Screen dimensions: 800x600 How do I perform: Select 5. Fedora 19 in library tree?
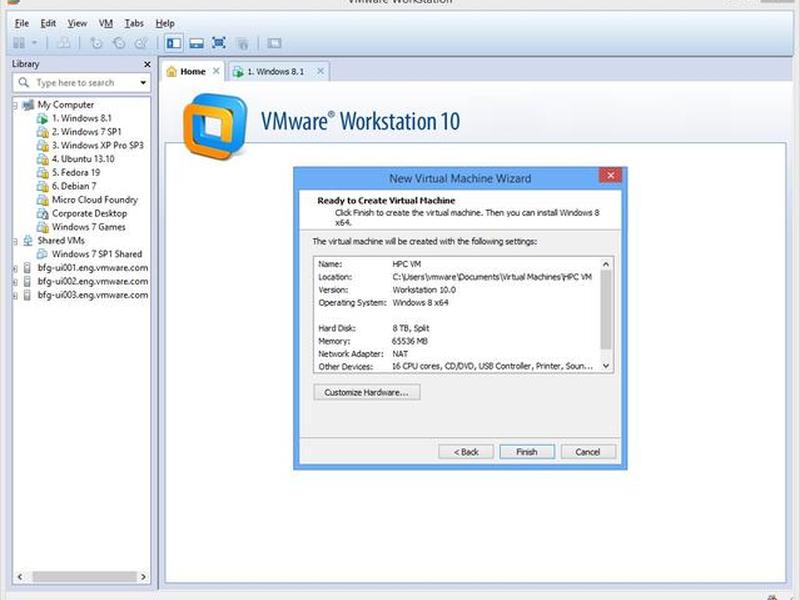click(x=76, y=172)
